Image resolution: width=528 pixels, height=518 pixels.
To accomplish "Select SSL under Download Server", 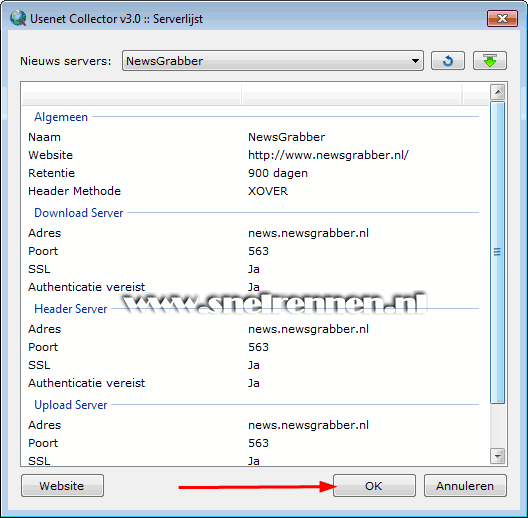I will coord(39,269).
